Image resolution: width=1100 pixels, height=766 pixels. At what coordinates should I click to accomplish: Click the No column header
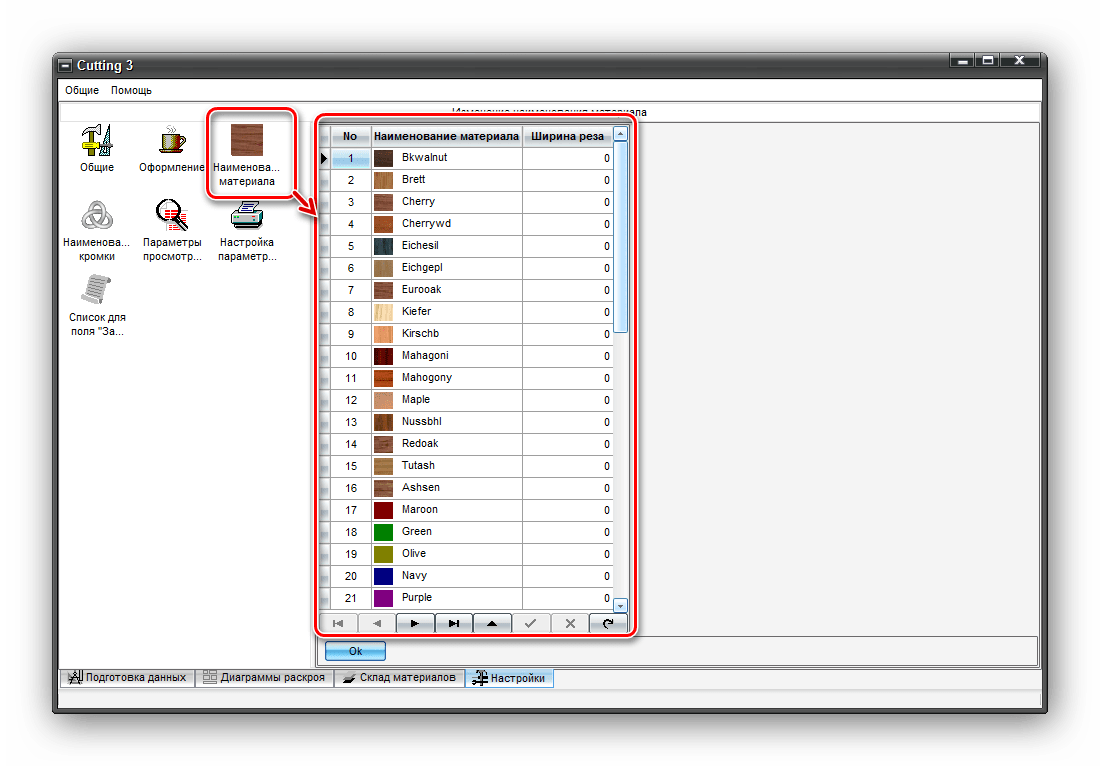click(350, 136)
